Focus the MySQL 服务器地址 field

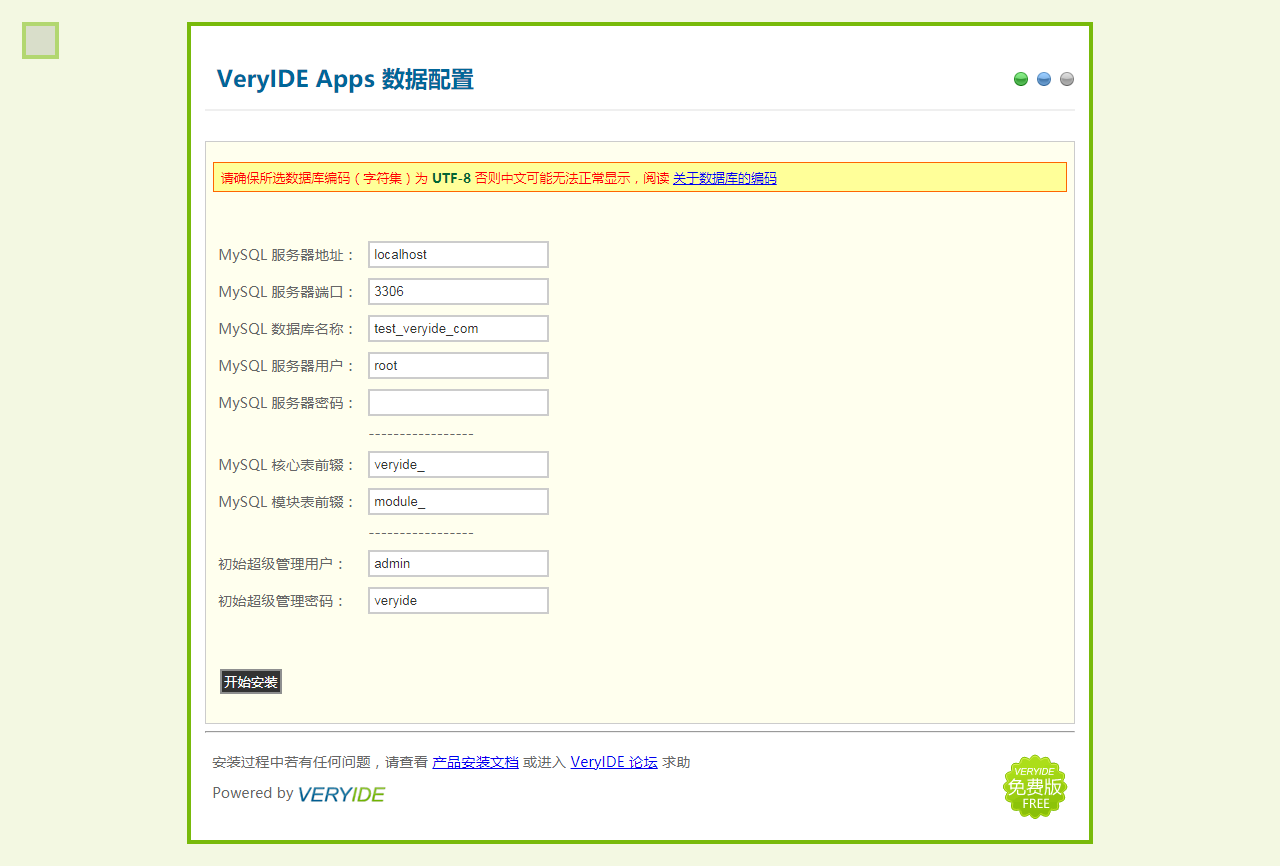click(x=458, y=254)
